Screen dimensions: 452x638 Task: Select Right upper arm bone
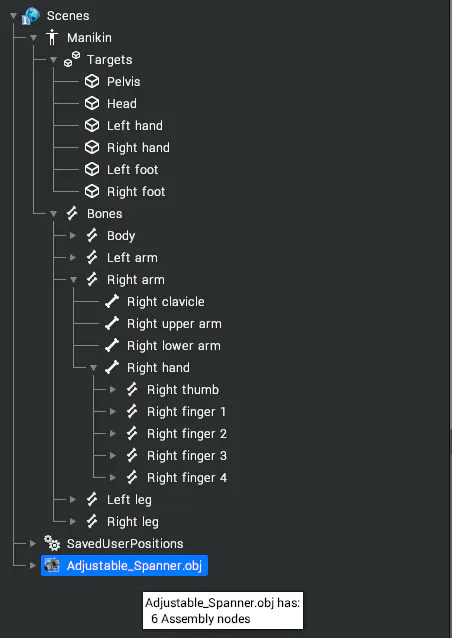174,323
